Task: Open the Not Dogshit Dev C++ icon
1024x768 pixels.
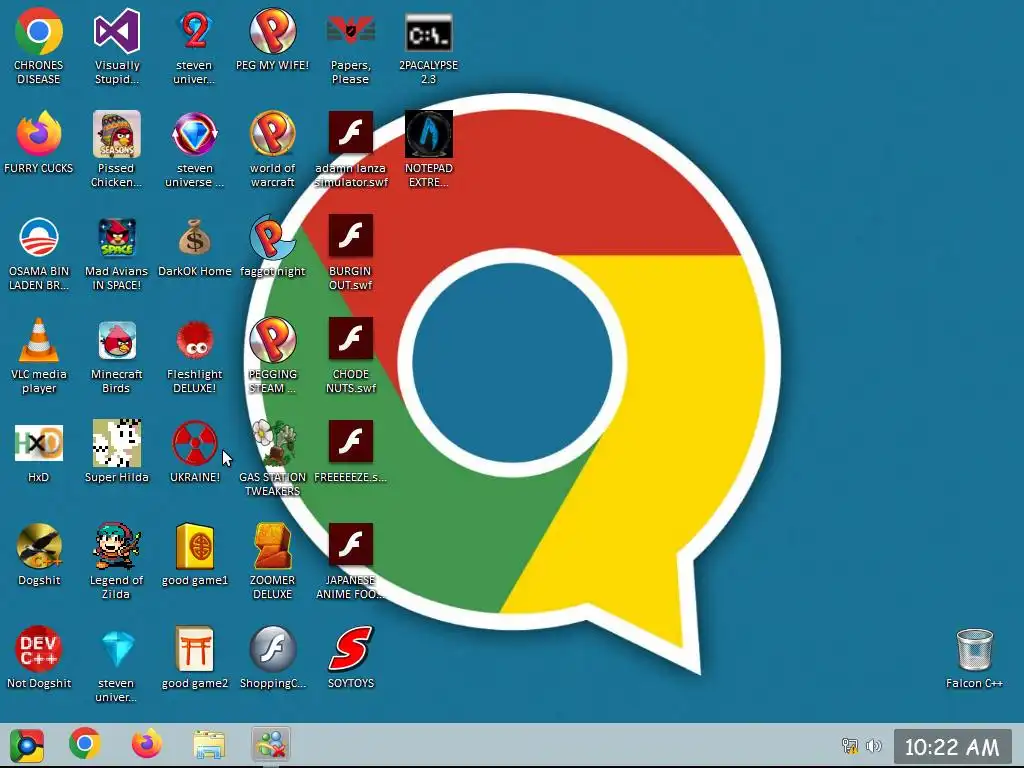Action: [39, 649]
